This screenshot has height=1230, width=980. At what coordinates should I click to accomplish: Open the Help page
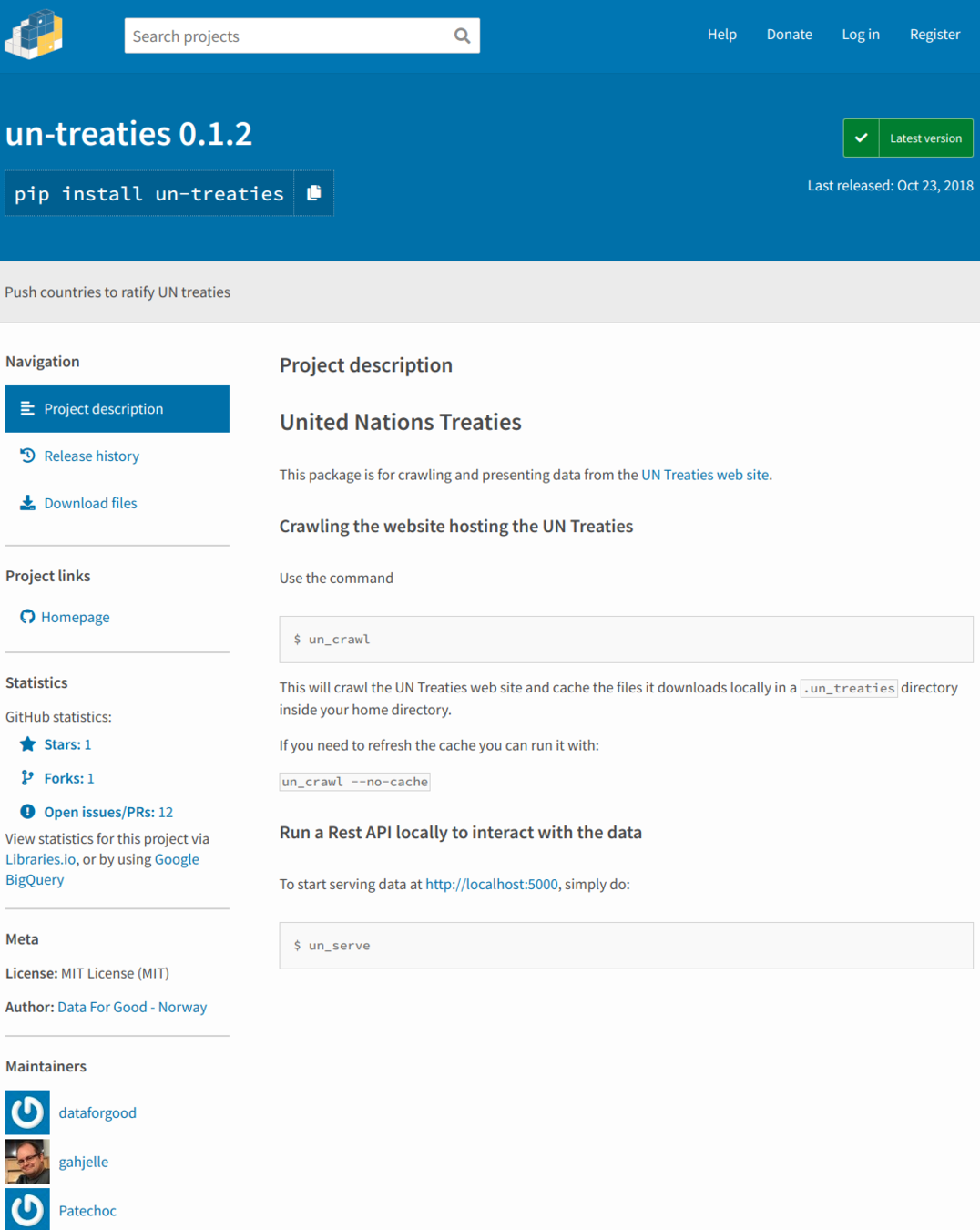coord(722,35)
